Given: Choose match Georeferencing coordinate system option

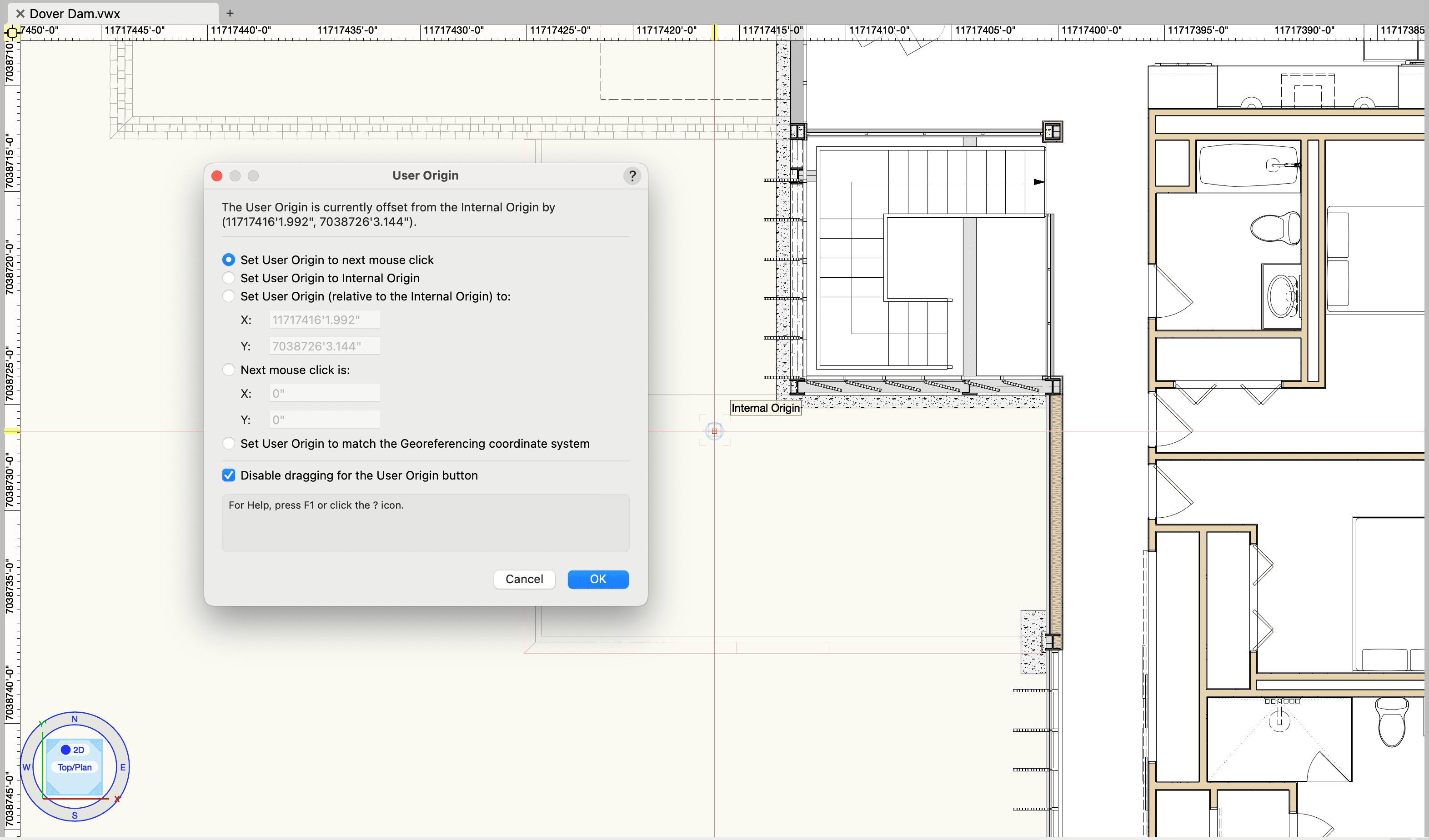Looking at the screenshot, I should click(229, 443).
